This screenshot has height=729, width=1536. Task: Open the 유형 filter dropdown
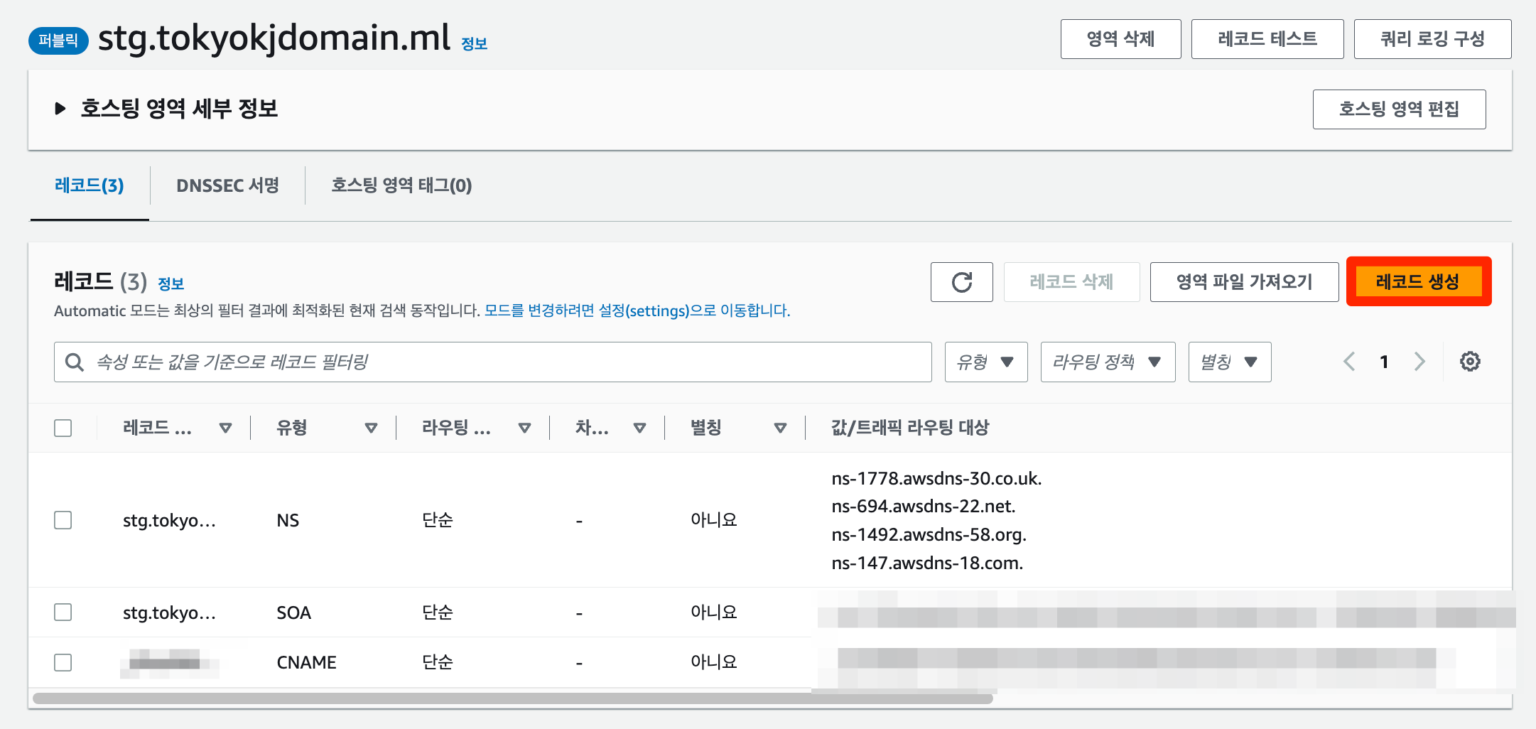tap(986, 361)
